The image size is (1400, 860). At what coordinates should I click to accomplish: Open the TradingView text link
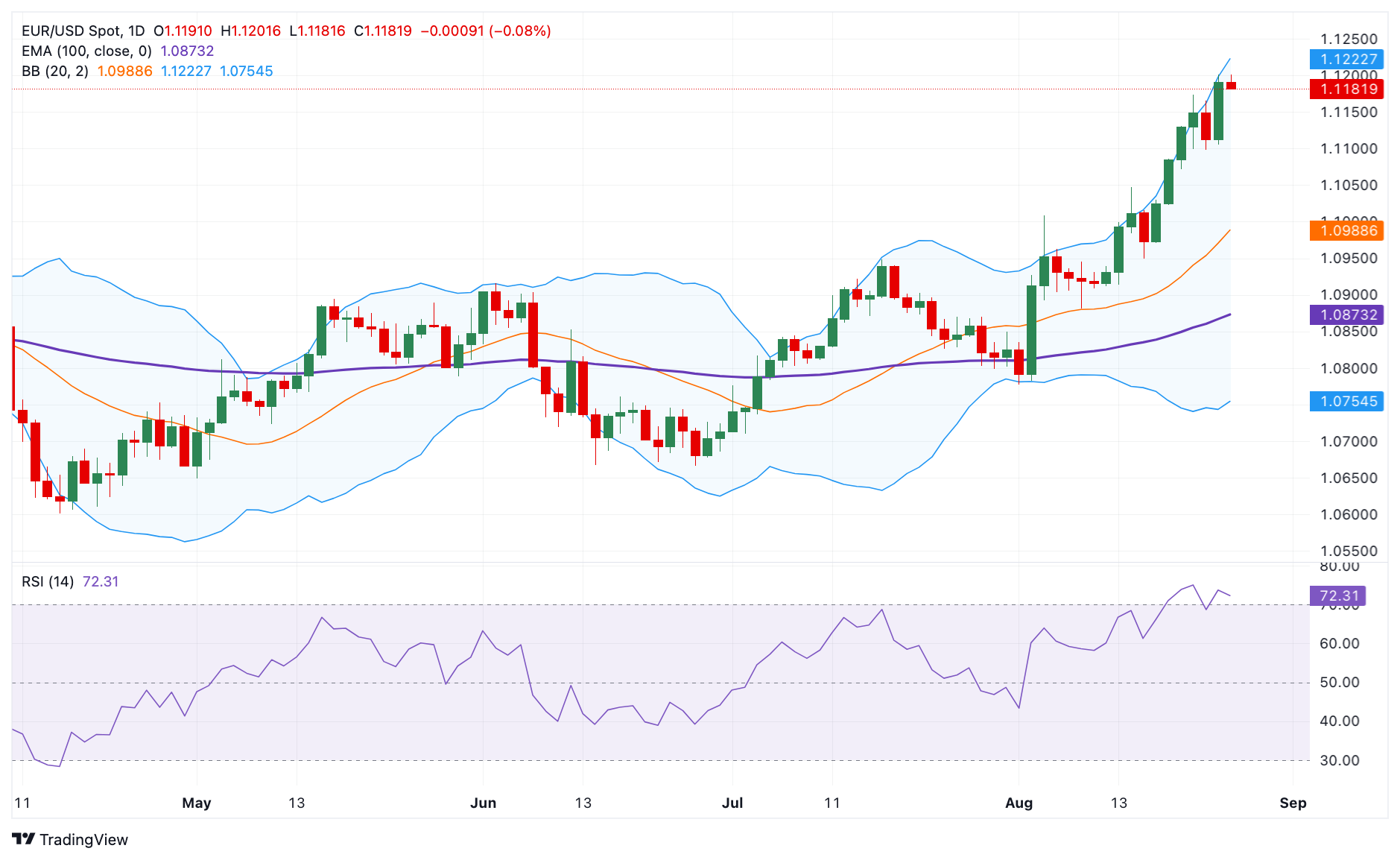[x=83, y=840]
